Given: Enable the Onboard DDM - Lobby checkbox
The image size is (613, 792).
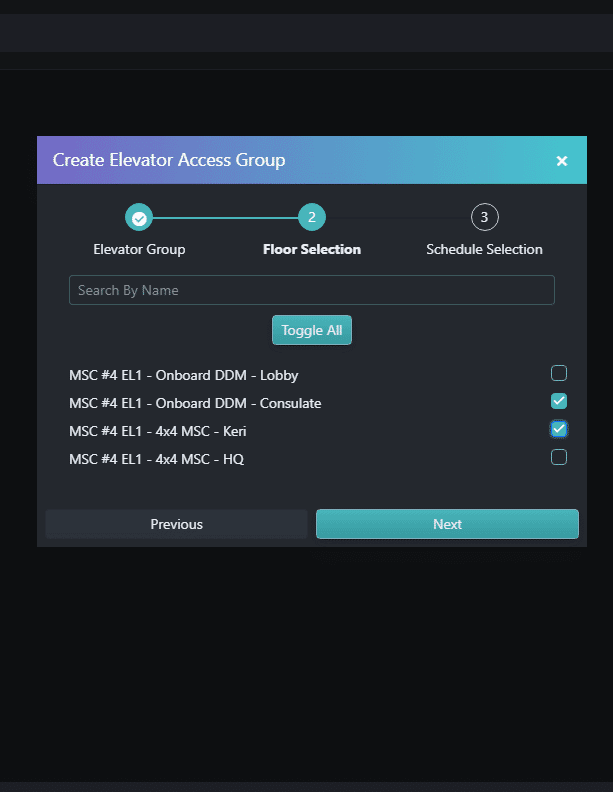Looking at the screenshot, I should (x=559, y=373).
